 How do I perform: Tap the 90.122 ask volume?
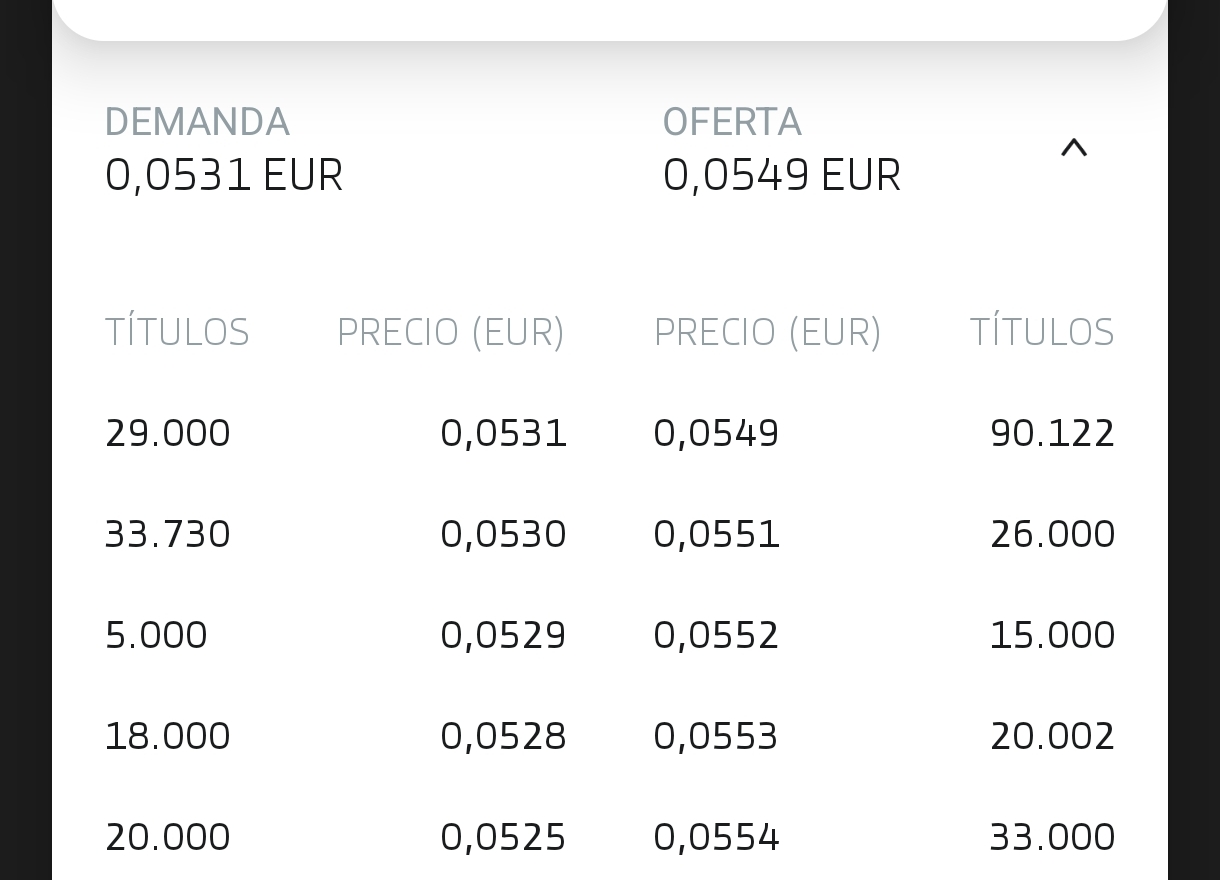[1052, 433]
